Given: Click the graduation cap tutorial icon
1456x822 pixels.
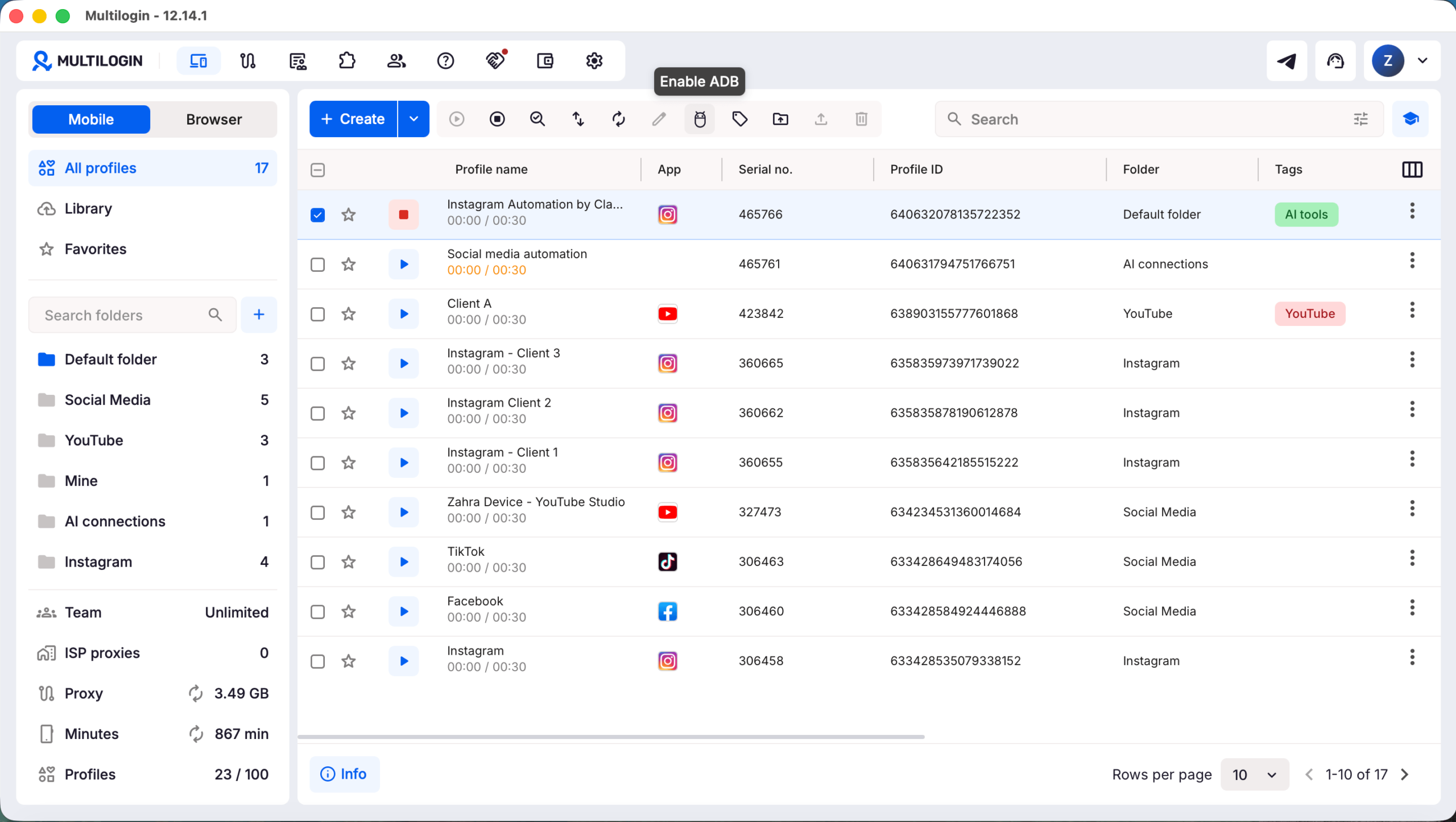Looking at the screenshot, I should [1410, 119].
